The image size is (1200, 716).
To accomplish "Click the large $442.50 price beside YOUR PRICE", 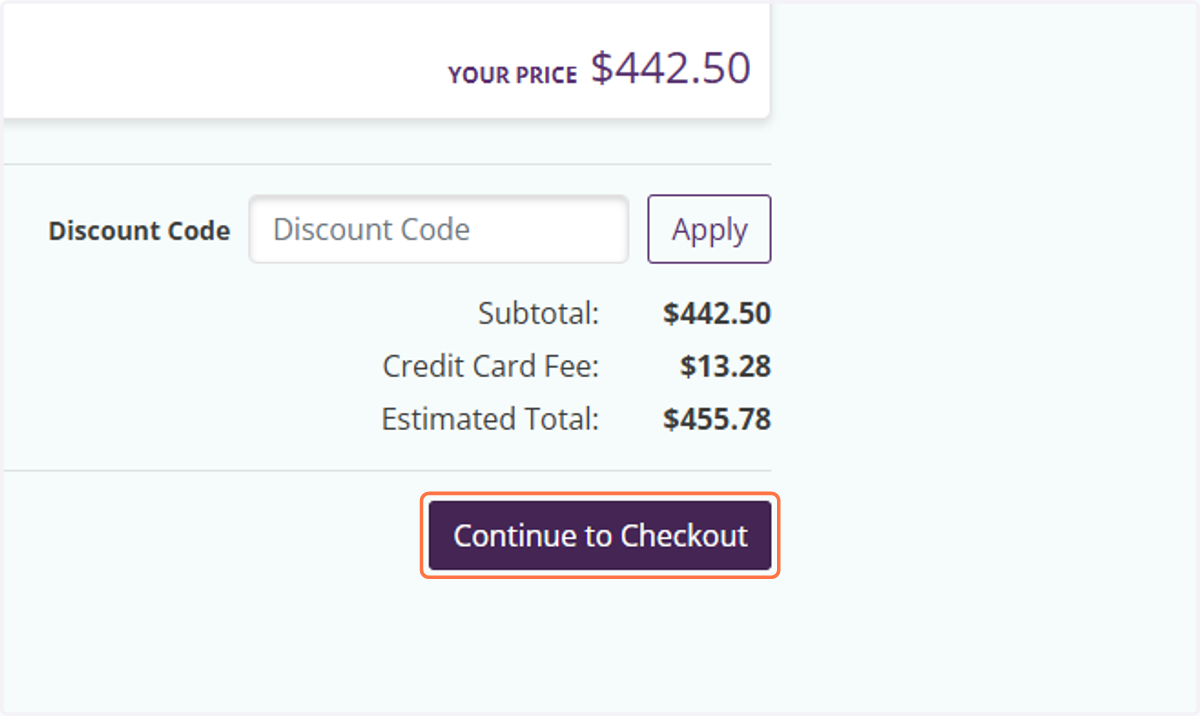I will (670, 68).
